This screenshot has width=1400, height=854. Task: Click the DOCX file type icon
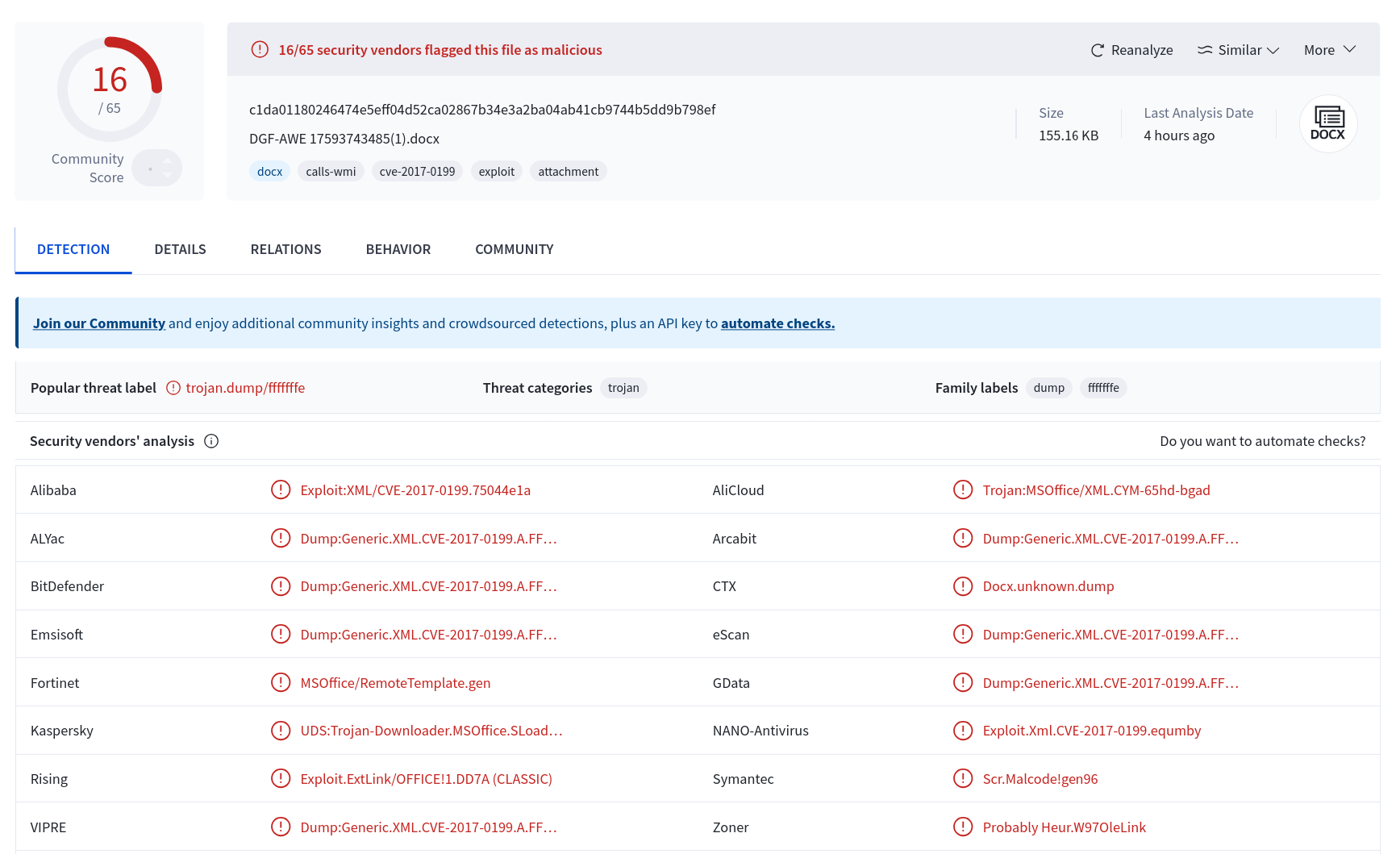[1328, 123]
